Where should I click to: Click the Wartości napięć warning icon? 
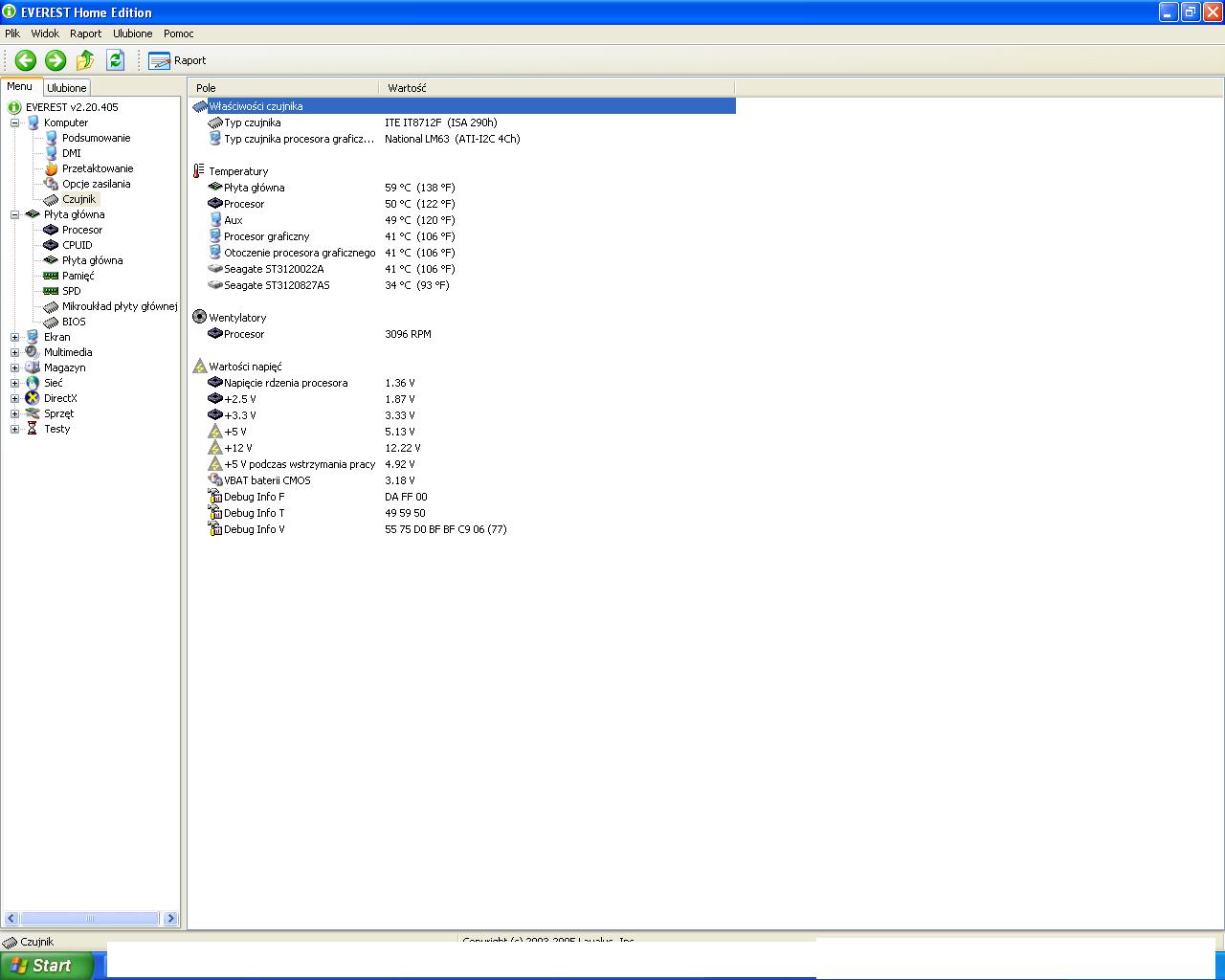point(199,366)
